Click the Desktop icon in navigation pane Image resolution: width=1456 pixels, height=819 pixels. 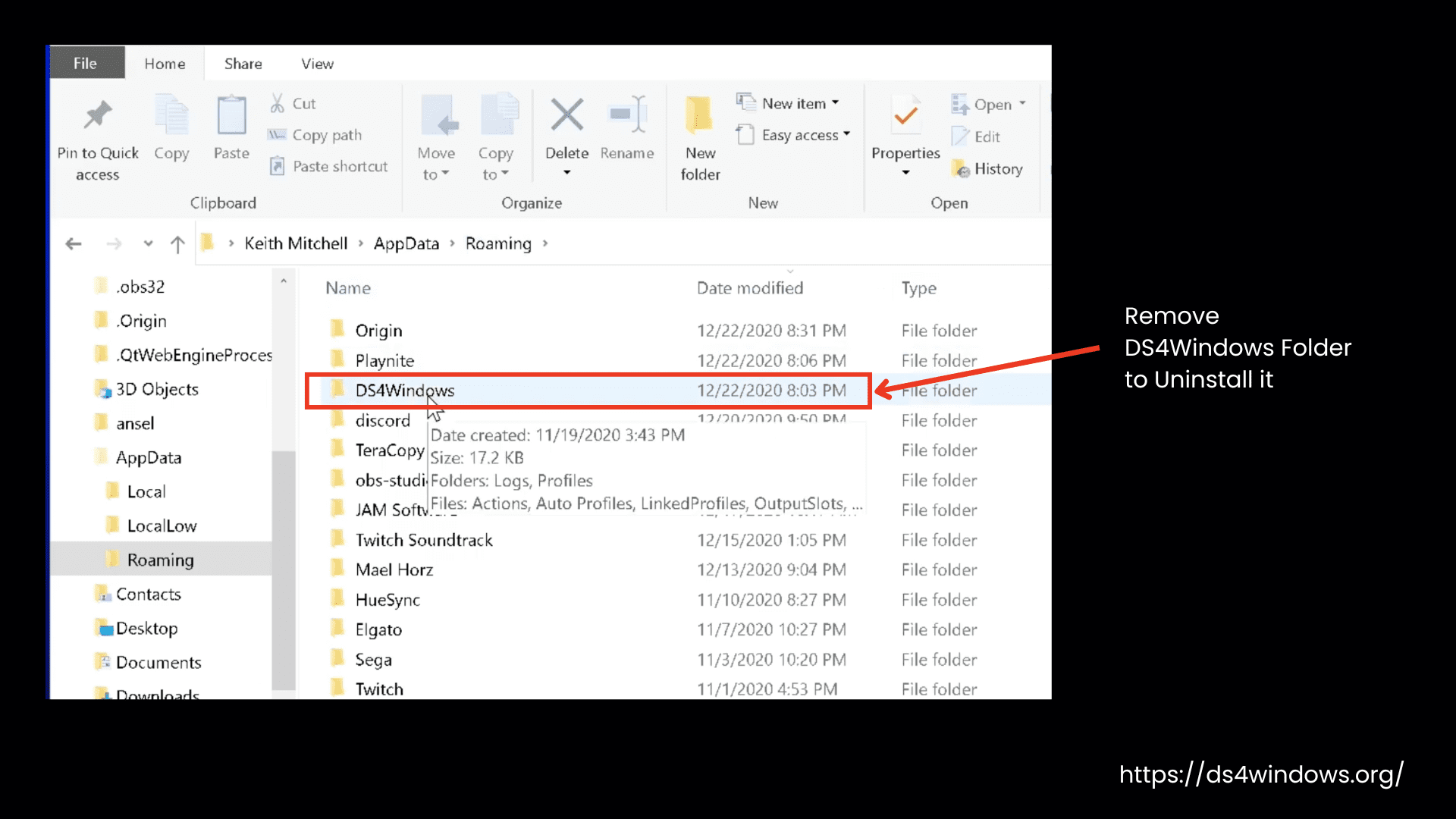point(103,628)
